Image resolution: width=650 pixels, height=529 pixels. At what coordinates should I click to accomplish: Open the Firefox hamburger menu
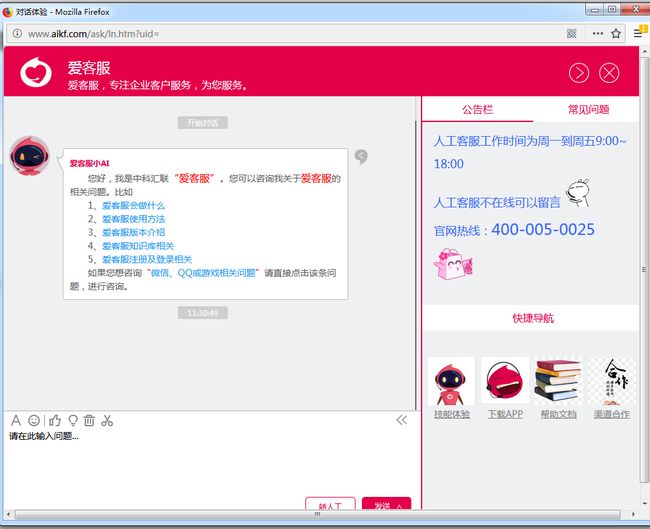point(638,33)
